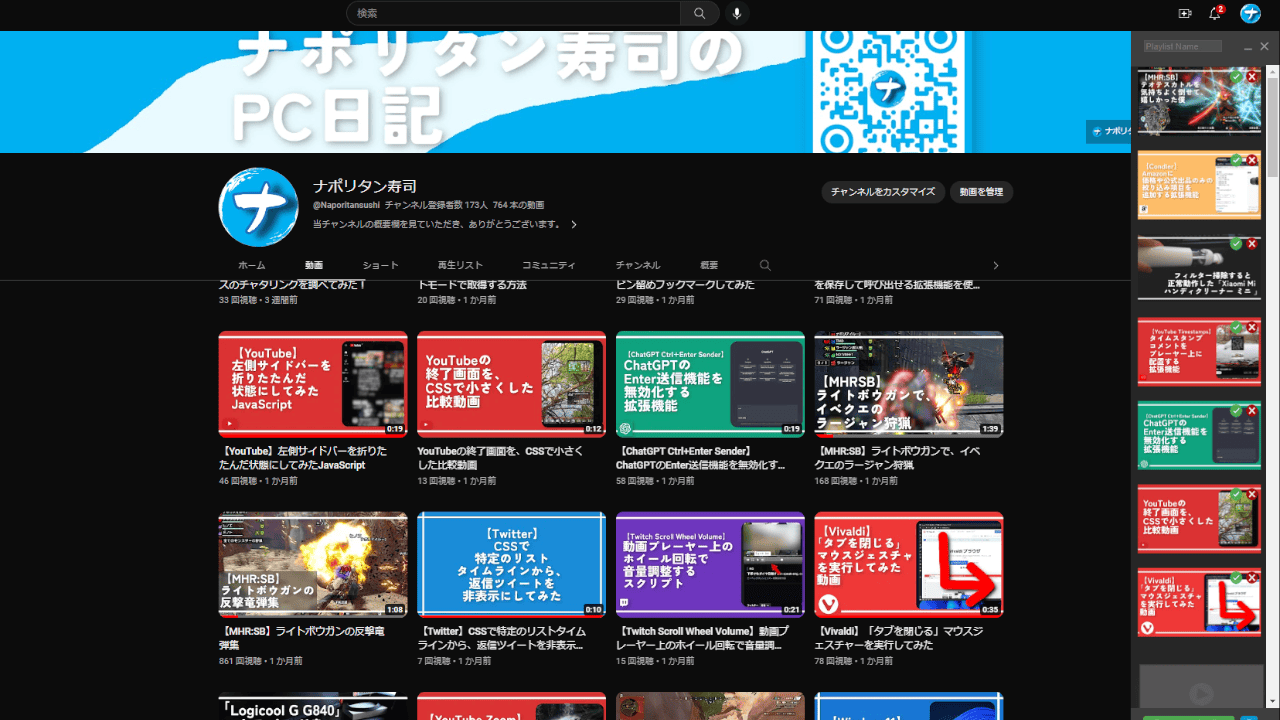Open the notifications bell
The height and width of the screenshot is (720, 1280).
click(1215, 13)
